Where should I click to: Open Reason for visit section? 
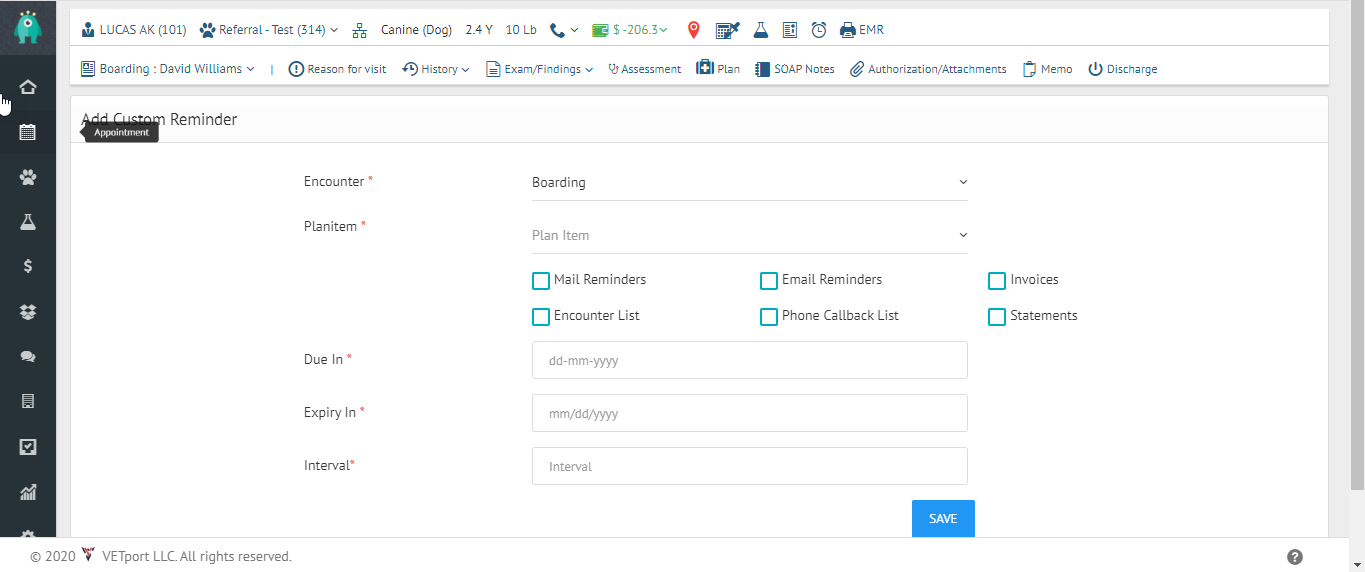click(337, 69)
